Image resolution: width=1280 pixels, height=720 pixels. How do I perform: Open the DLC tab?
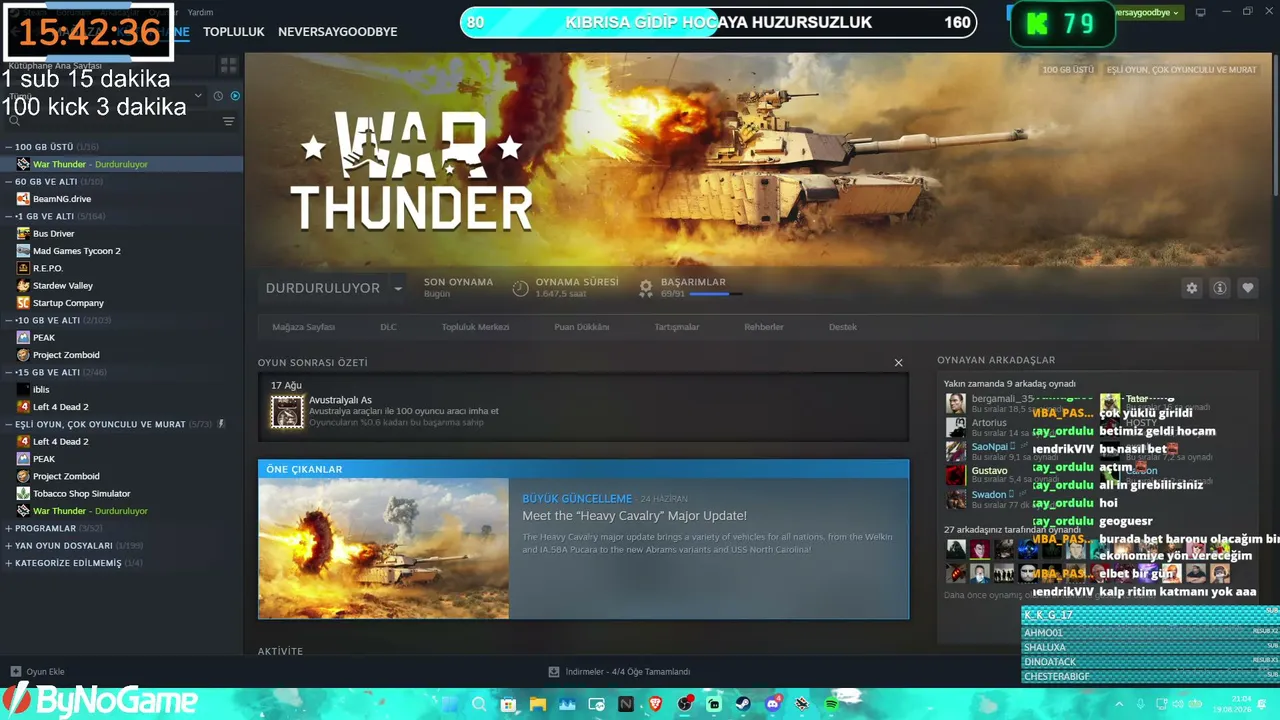point(388,327)
